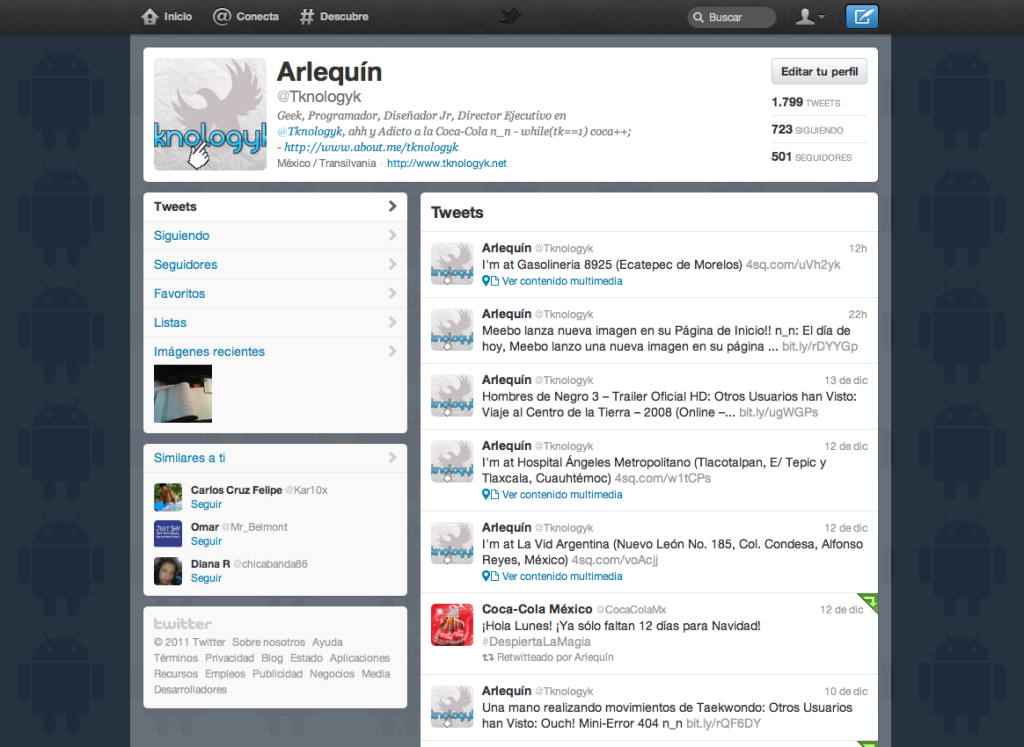The height and width of the screenshot is (747, 1024).
Task: Click the Coca-Cola México avatar
Action: point(452,625)
